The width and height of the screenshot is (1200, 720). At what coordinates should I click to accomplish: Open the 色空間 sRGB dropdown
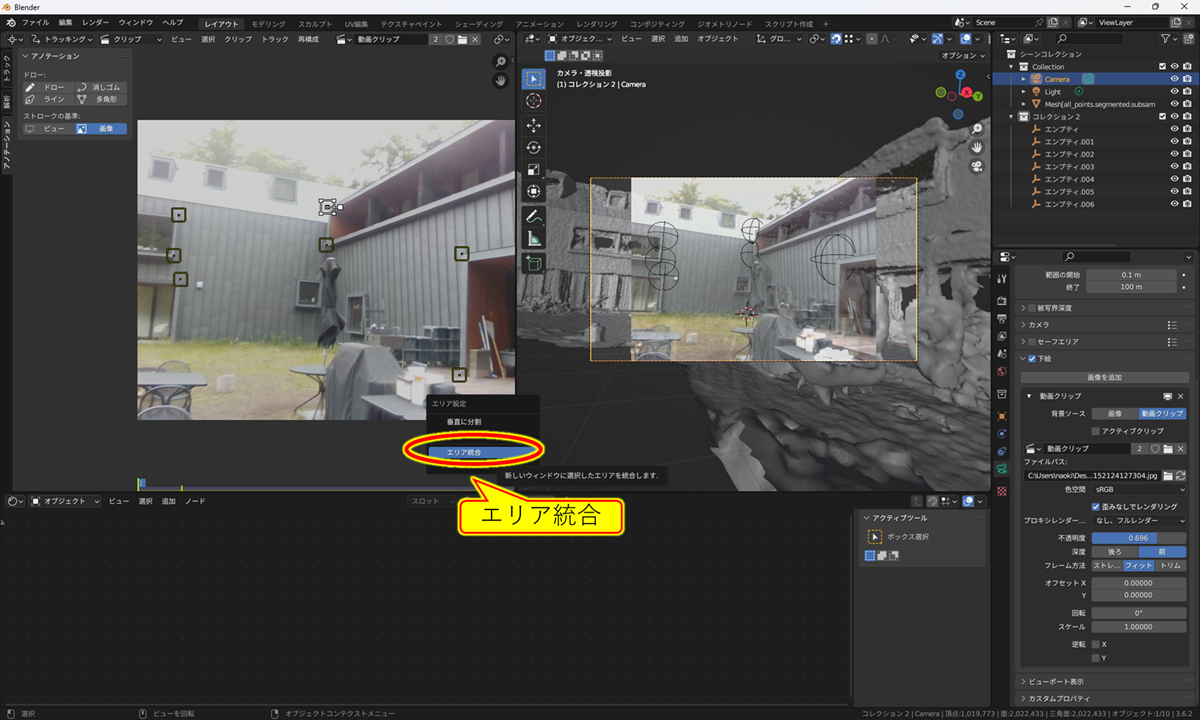[x=1139, y=490]
